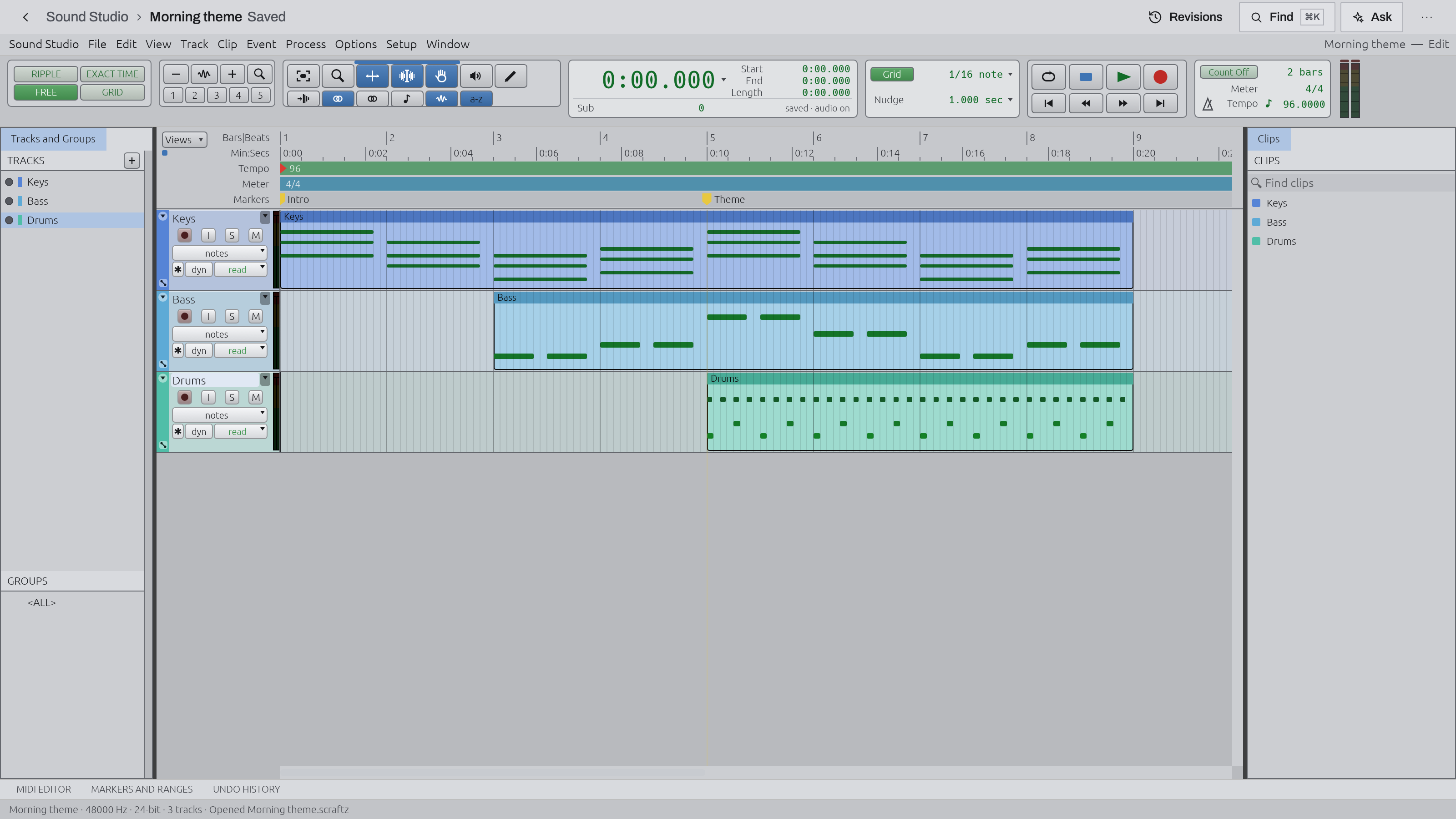
Task: Open the Bass track name menu arrow
Action: tap(264, 298)
